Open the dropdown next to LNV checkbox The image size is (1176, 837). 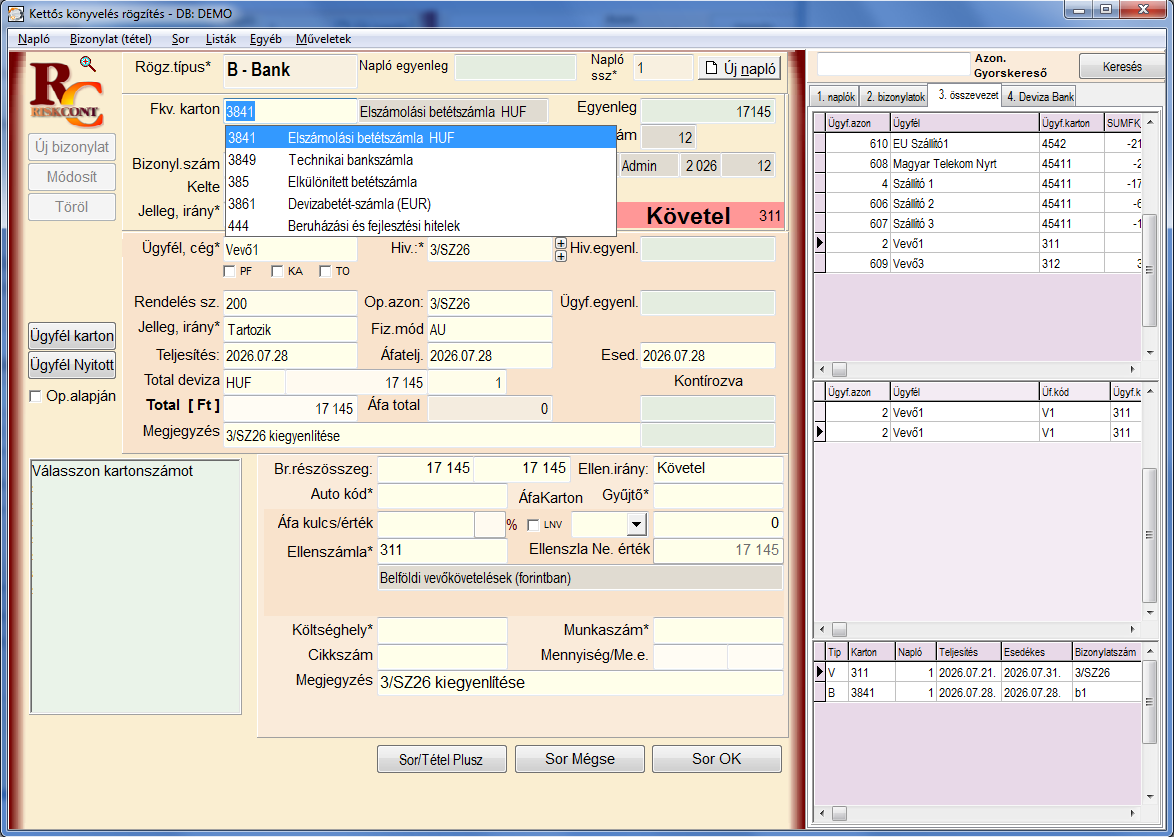pos(637,524)
